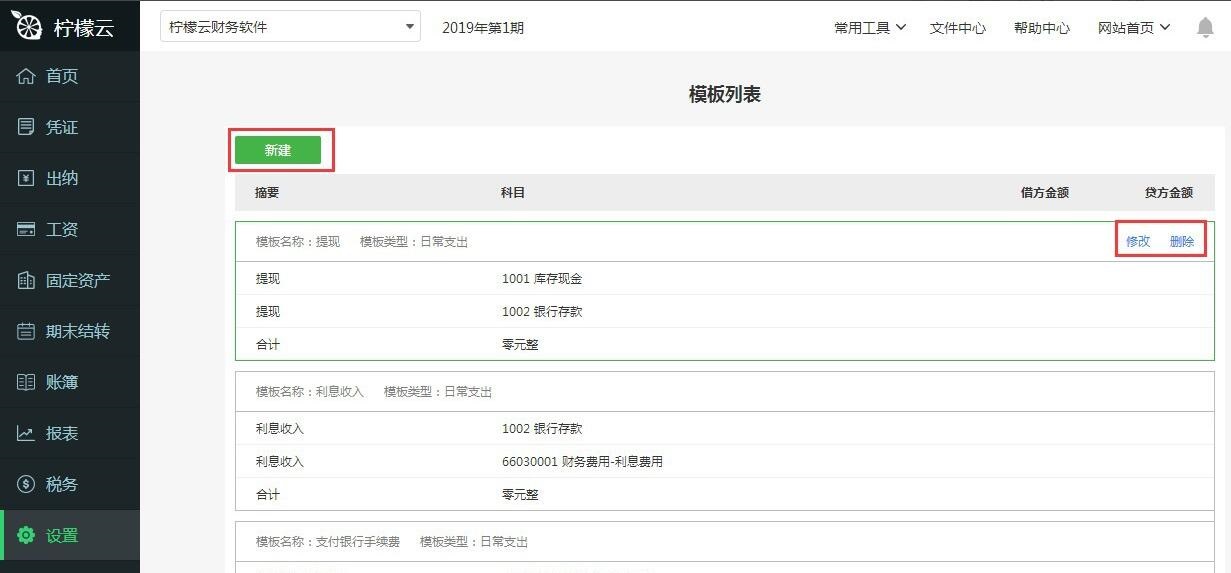Select the 模板名称：利息收入 header row
Viewport: 1231px width, 573px height.
click(x=725, y=392)
